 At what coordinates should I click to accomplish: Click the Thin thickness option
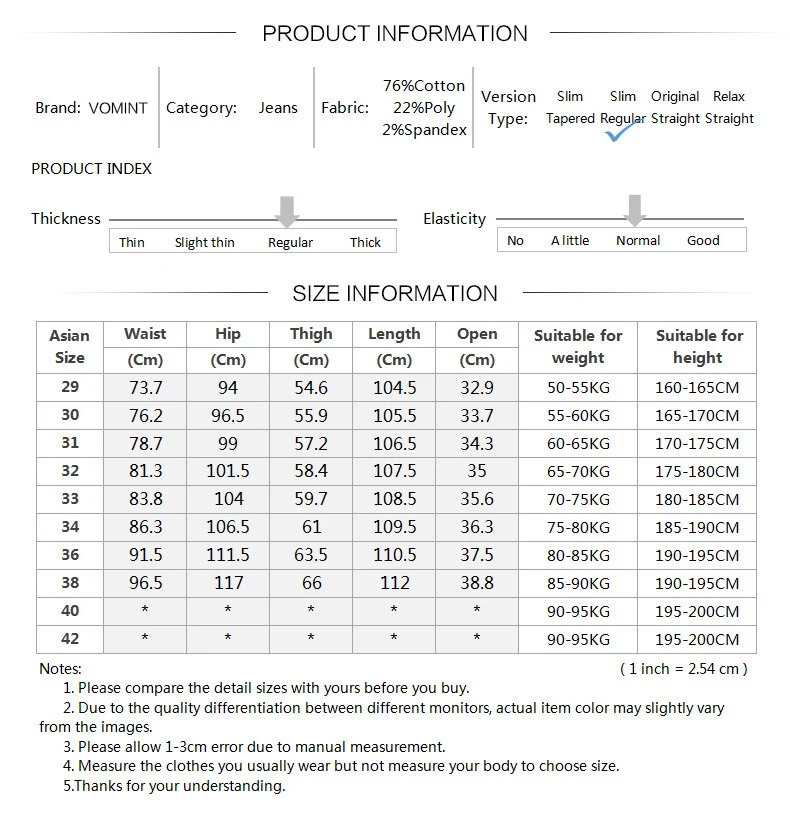pyautogui.click(x=131, y=242)
